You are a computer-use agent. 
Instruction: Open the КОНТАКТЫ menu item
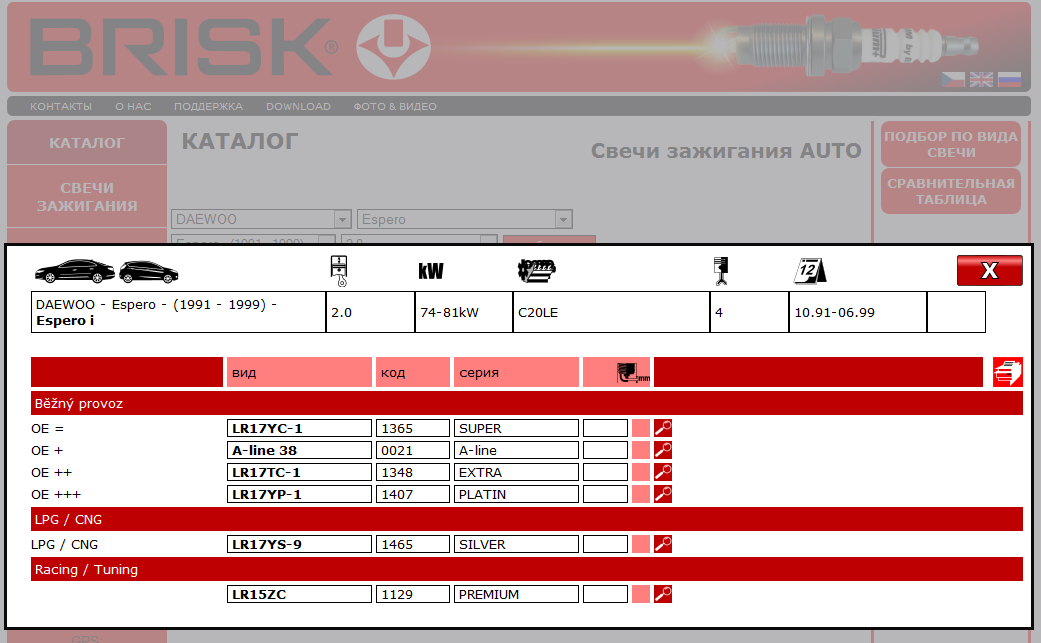tap(61, 106)
